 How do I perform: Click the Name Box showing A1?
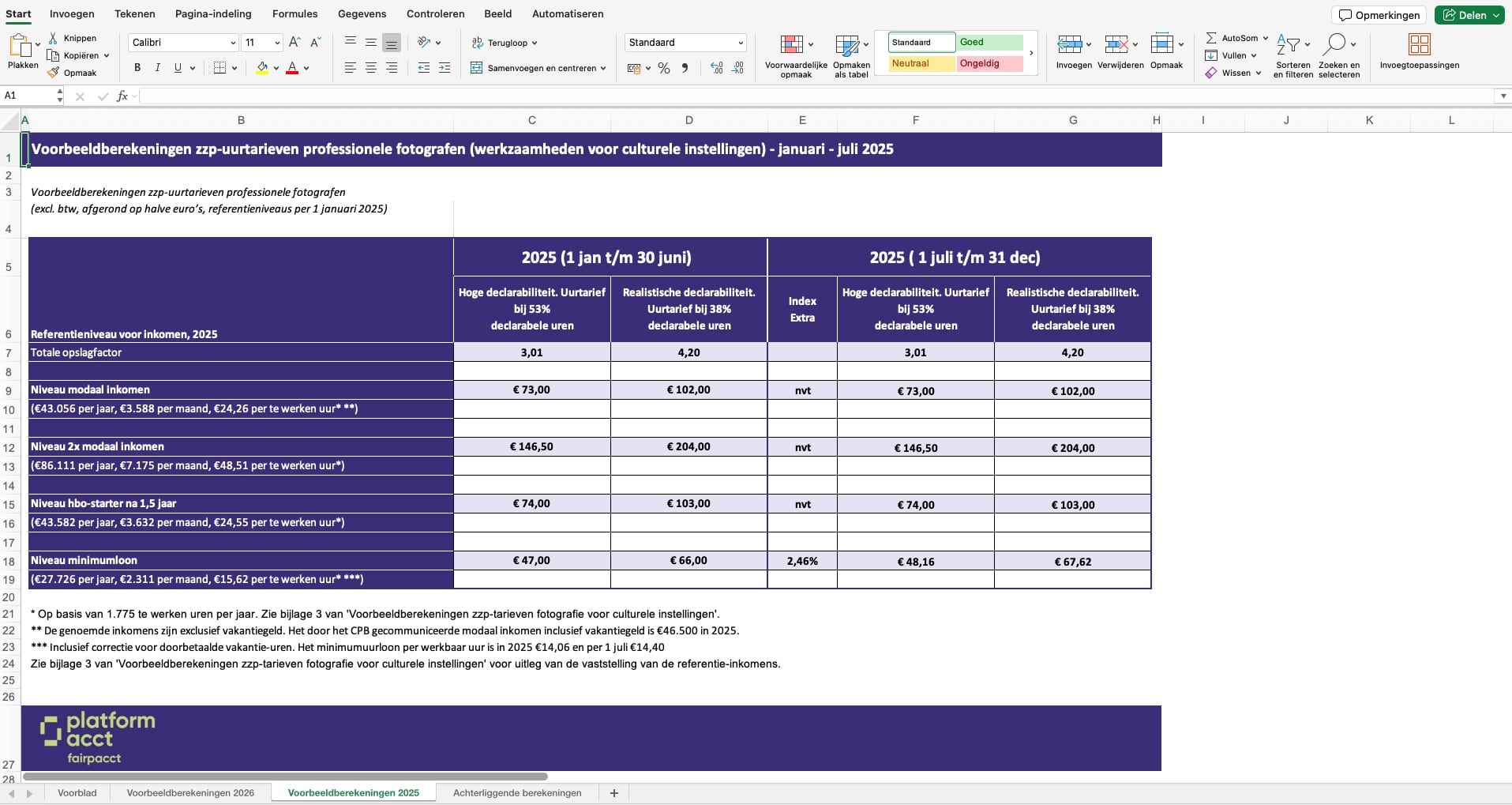tap(28, 96)
